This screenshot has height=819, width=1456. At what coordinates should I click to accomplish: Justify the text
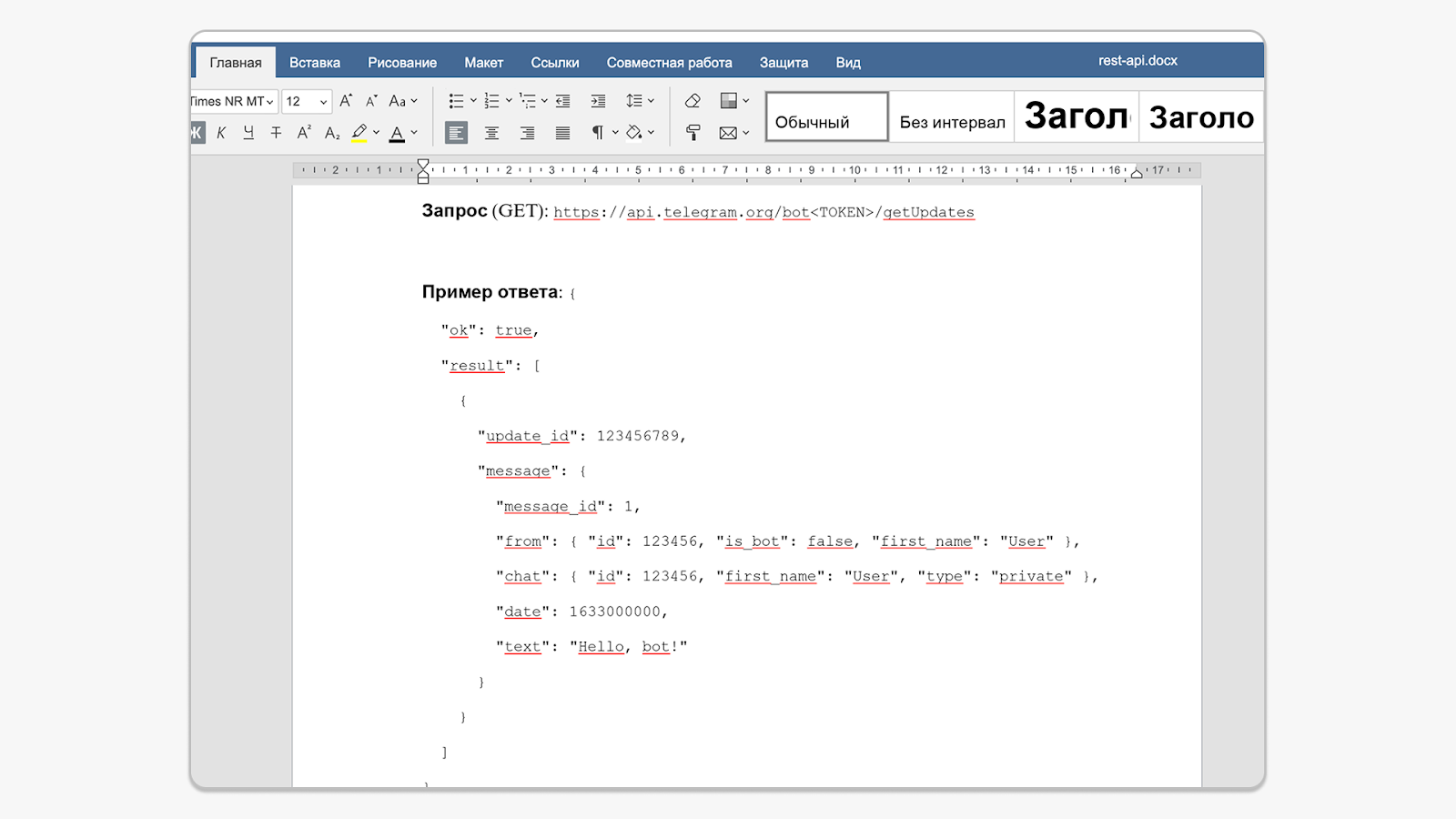563,133
